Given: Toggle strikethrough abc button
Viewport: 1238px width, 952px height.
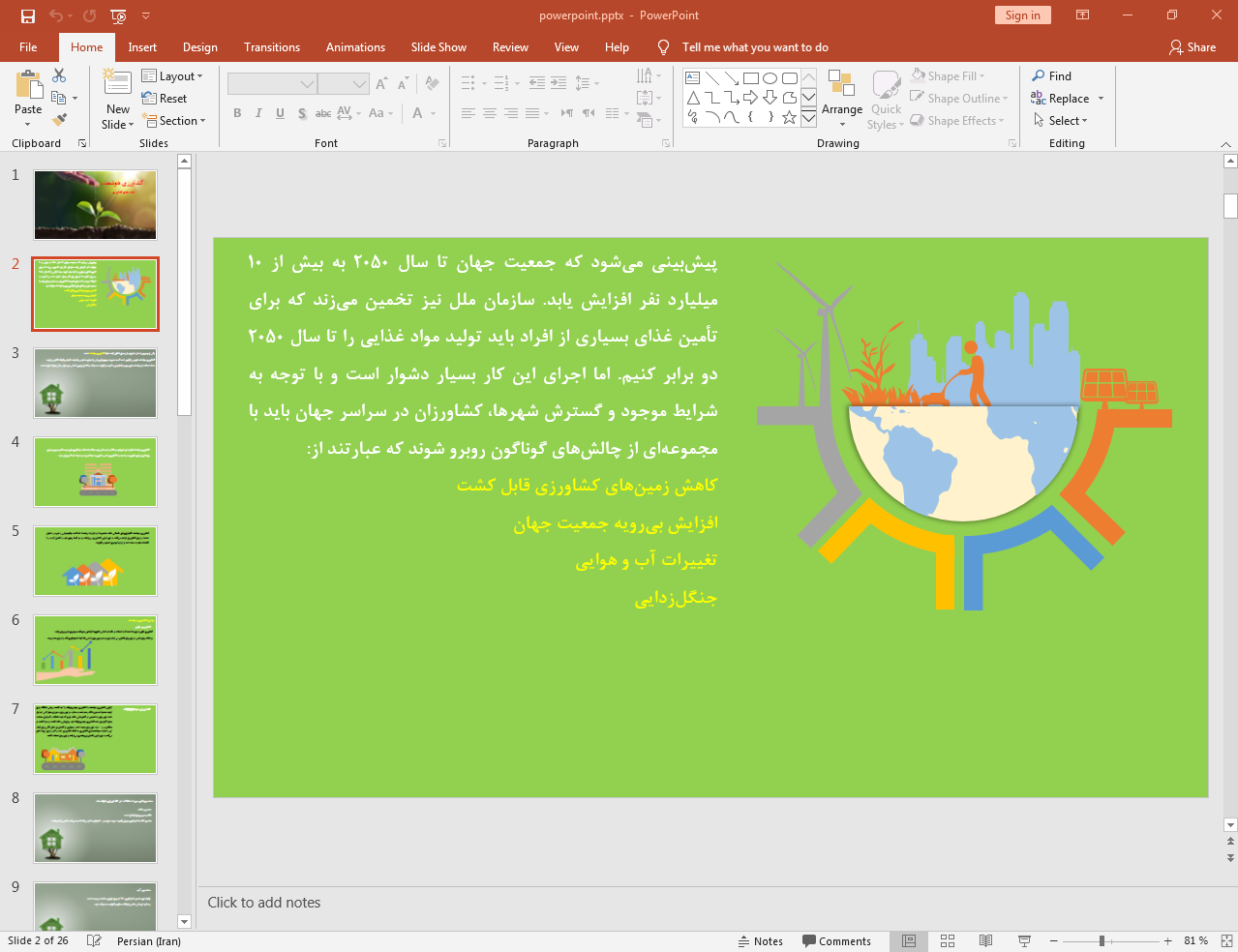Looking at the screenshot, I should pyautogui.click(x=323, y=113).
